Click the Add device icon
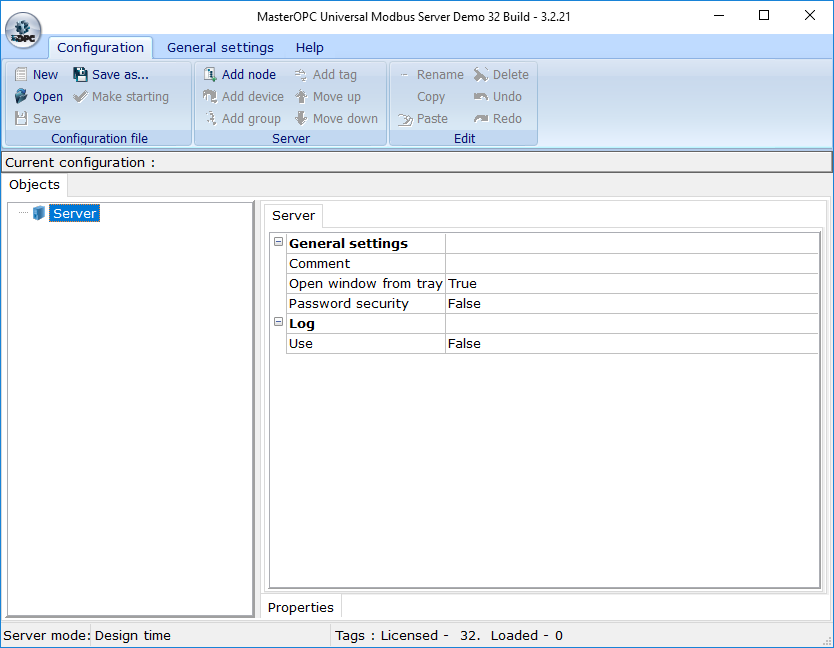 click(x=210, y=96)
